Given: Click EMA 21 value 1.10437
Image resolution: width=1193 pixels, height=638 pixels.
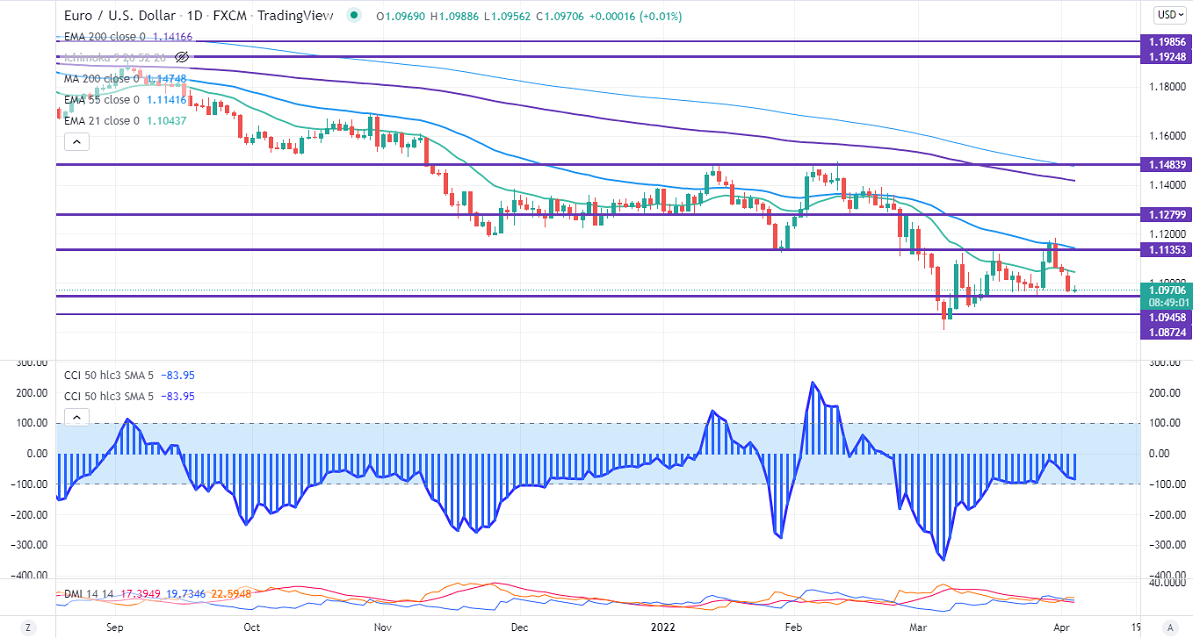Looking at the screenshot, I should (165, 120).
